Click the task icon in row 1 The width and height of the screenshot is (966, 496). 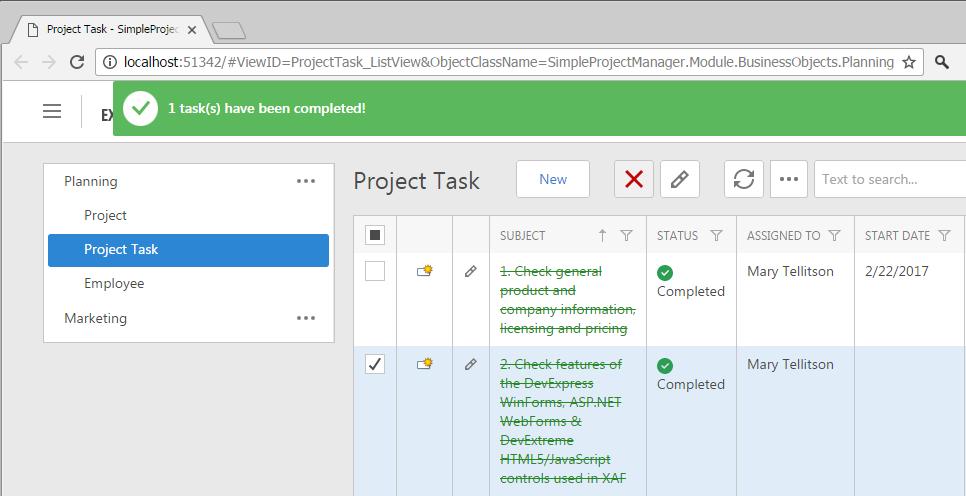[x=424, y=270]
